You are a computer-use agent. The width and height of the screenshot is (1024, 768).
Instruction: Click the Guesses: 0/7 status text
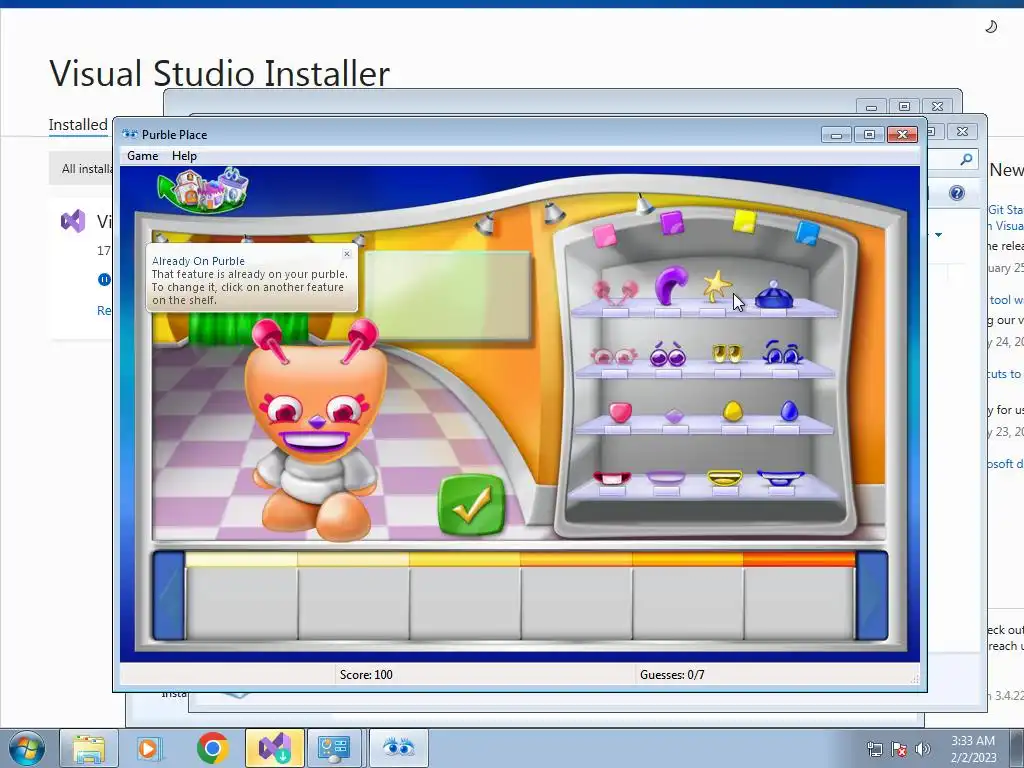click(x=672, y=675)
